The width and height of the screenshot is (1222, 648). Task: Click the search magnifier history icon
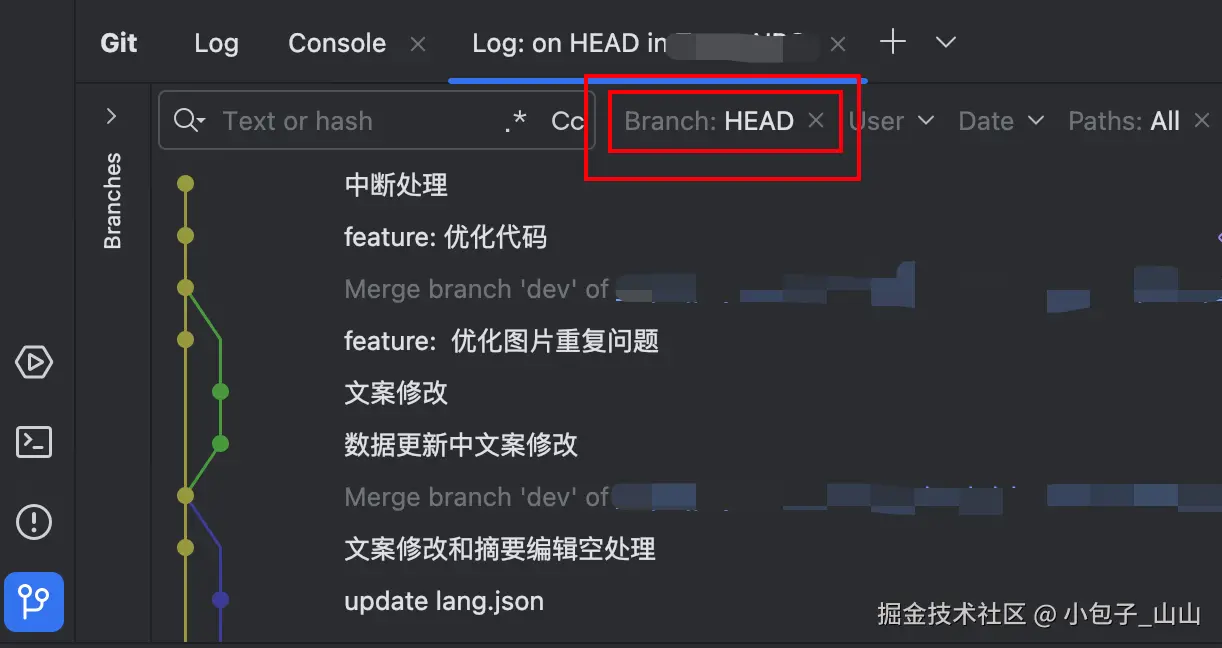(x=189, y=121)
